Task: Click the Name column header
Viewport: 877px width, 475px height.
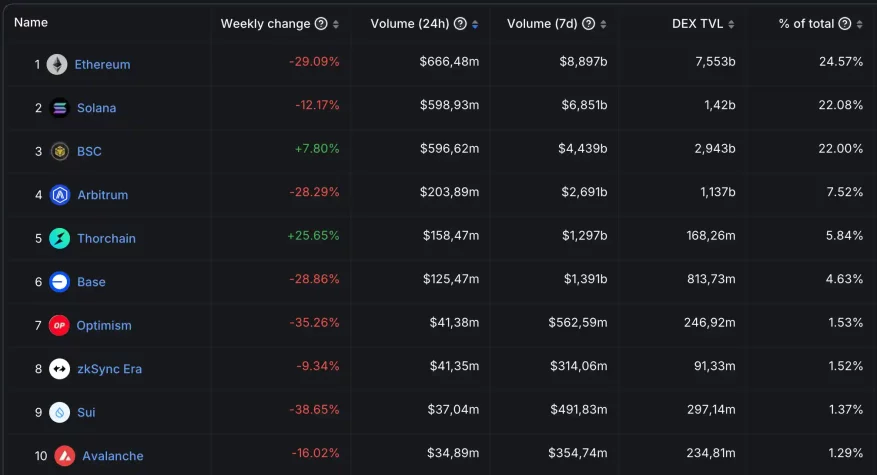Action: [x=31, y=22]
